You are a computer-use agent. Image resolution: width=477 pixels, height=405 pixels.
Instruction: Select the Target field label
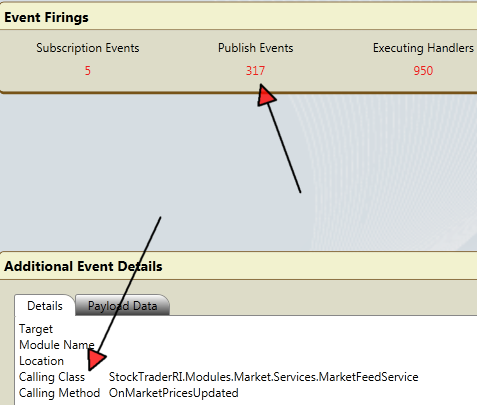pos(36,329)
